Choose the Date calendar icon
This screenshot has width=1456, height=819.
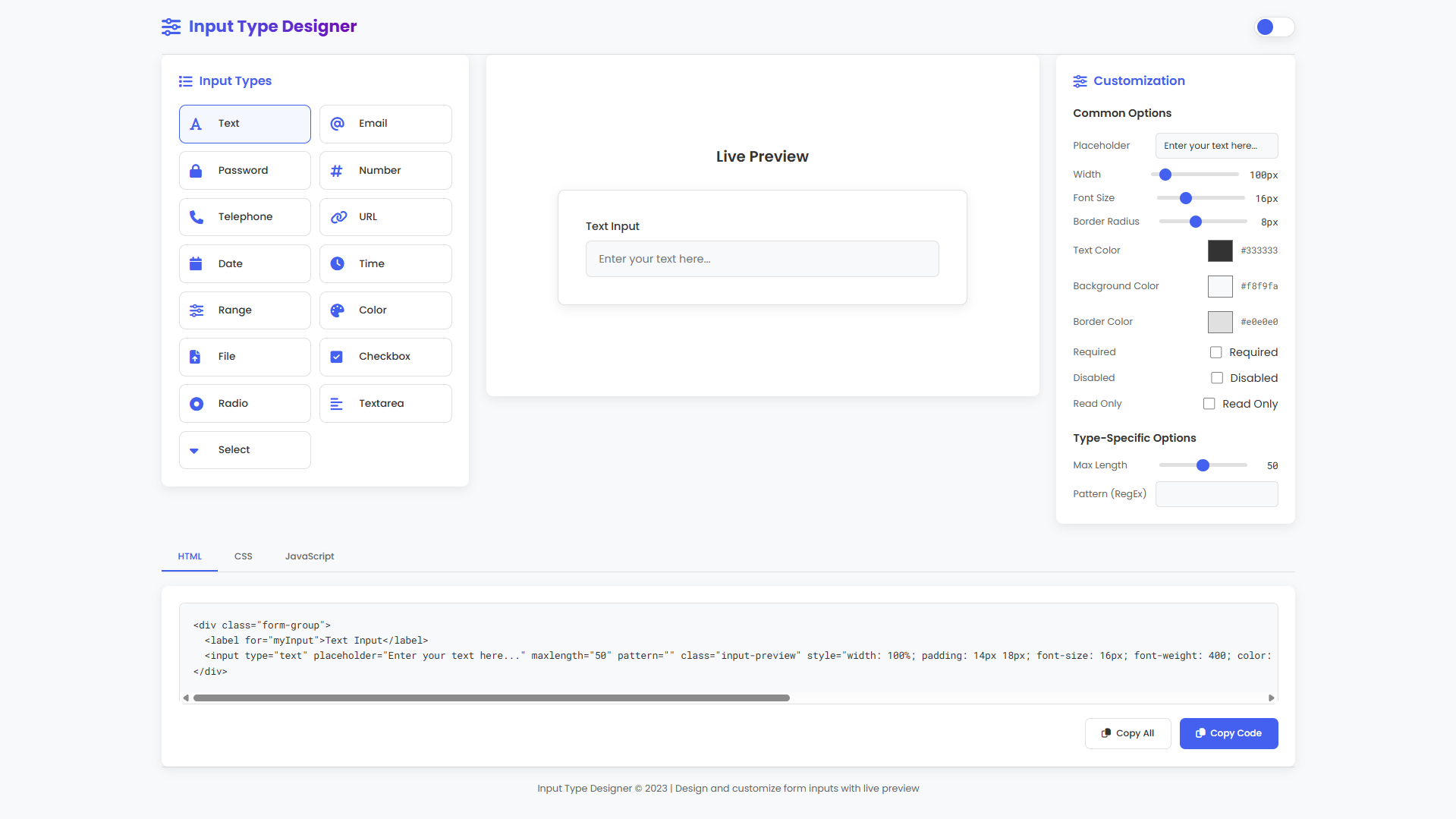point(196,263)
